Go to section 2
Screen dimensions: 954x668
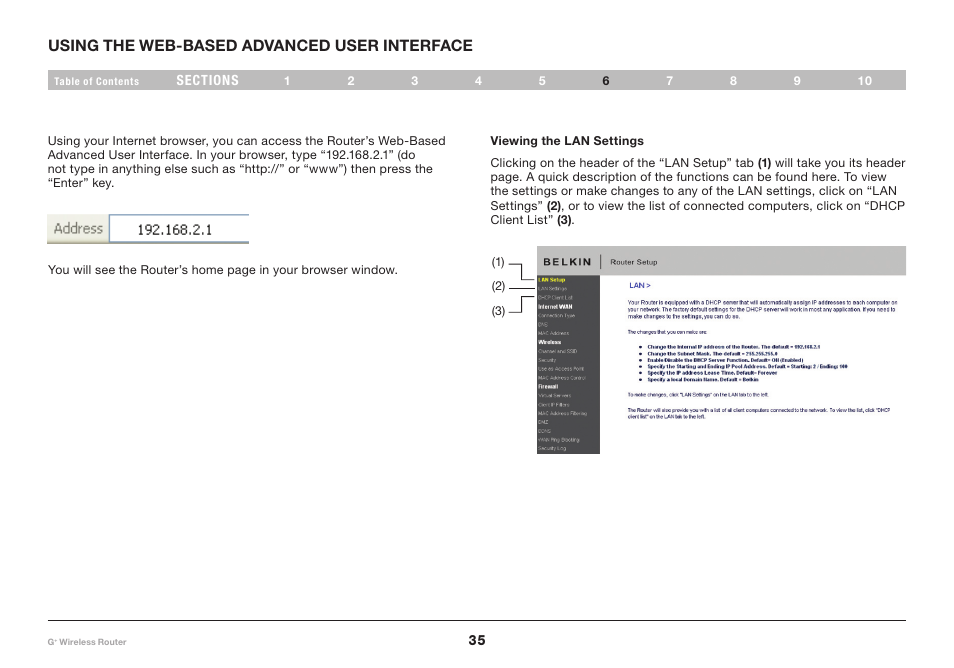(x=351, y=81)
